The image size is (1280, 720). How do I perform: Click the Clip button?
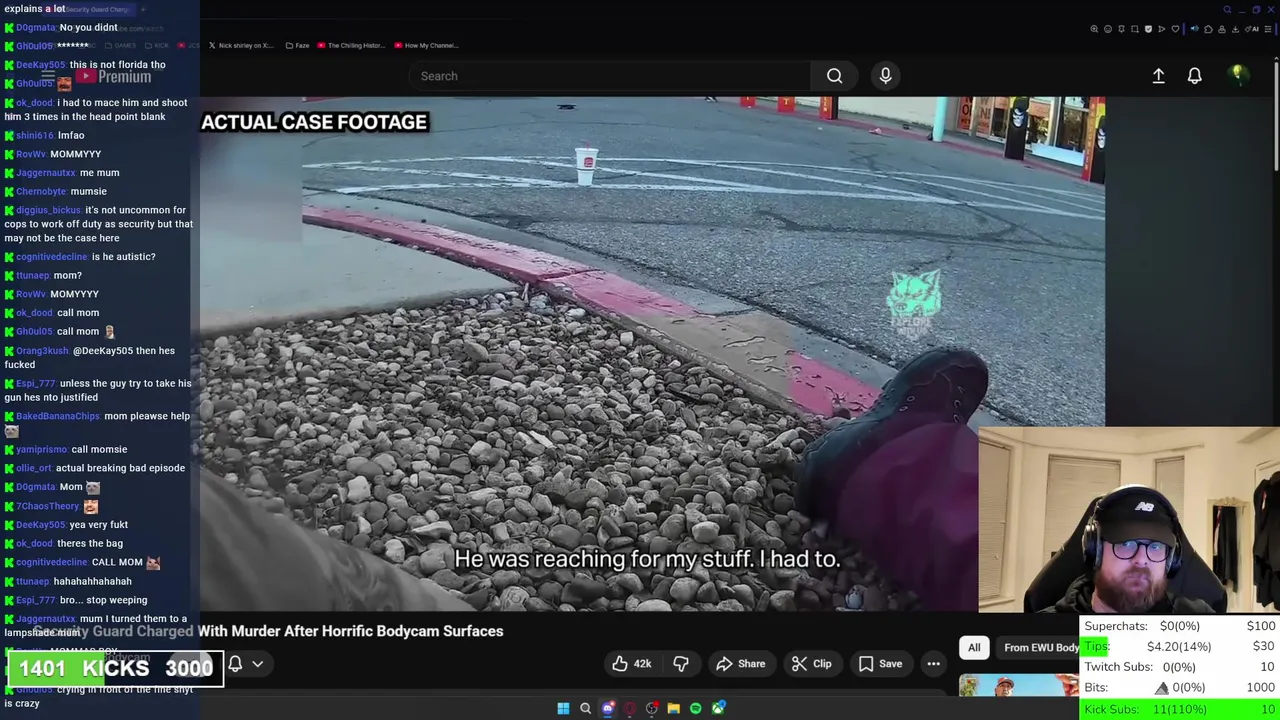811,664
